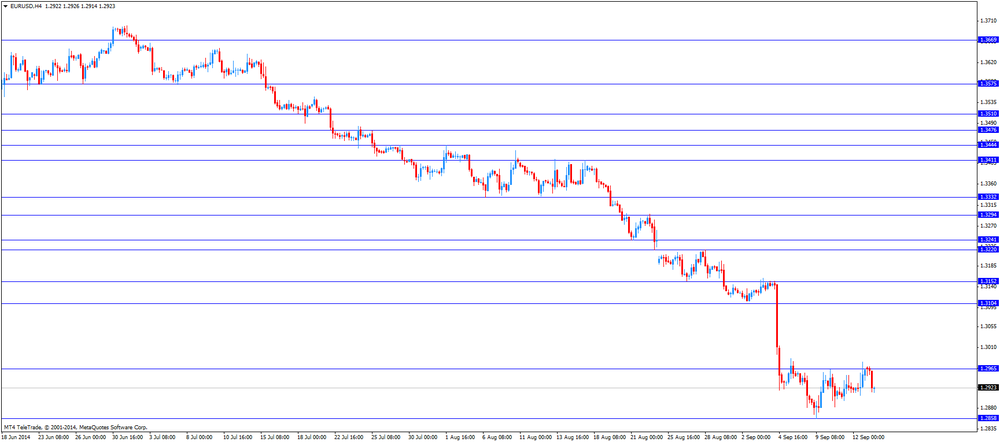
Task: Click the 1.3360 price scale value
Action: coord(988,184)
